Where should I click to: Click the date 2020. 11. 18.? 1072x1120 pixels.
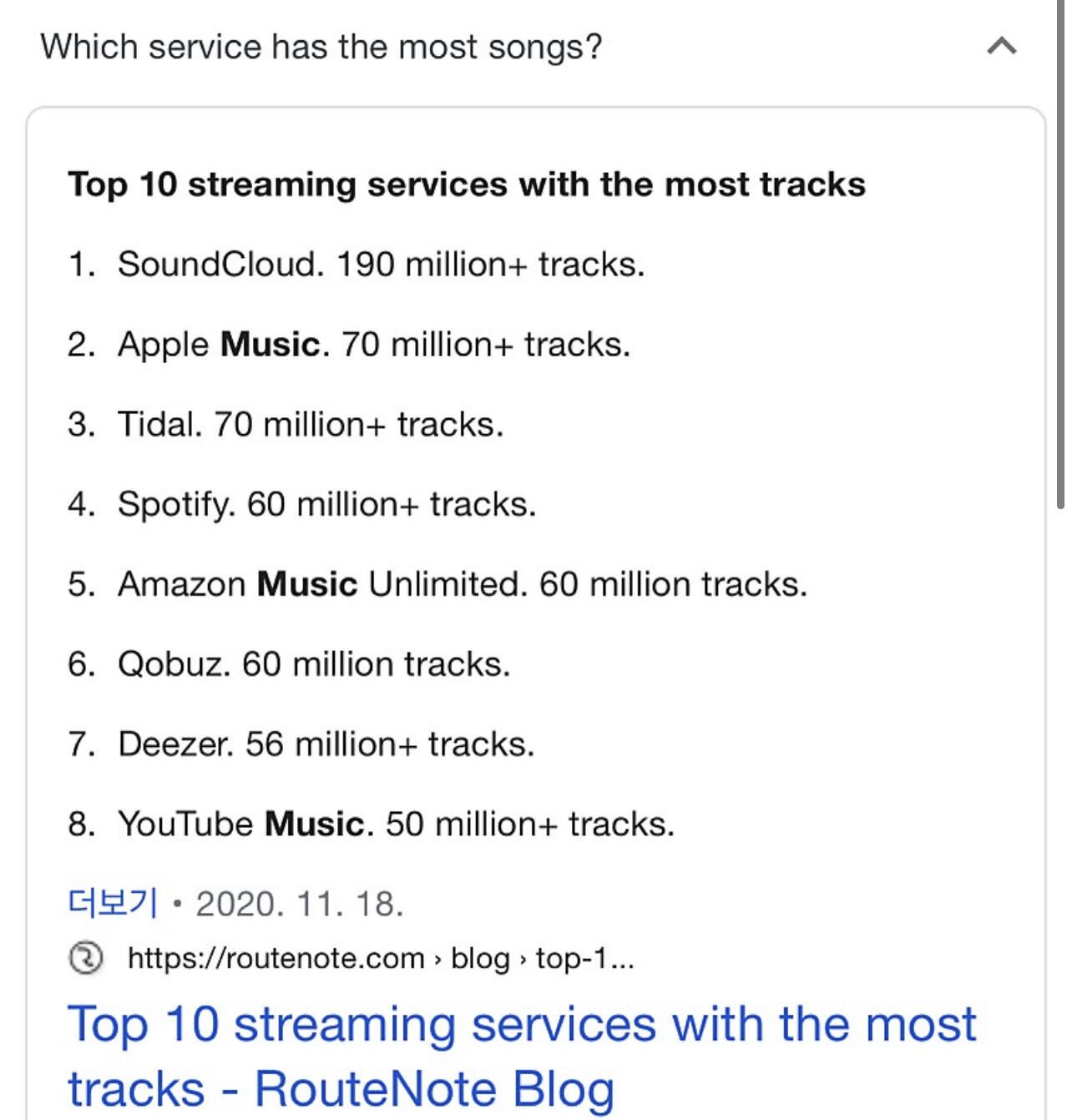(300, 904)
